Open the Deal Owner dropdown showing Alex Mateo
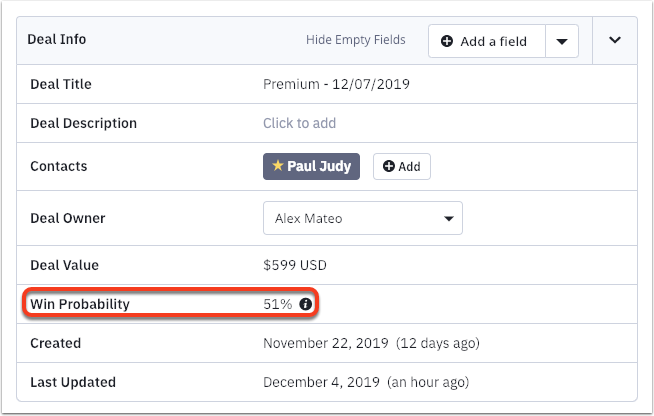Screen dimensions: 654x416 [x=362, y=218]
